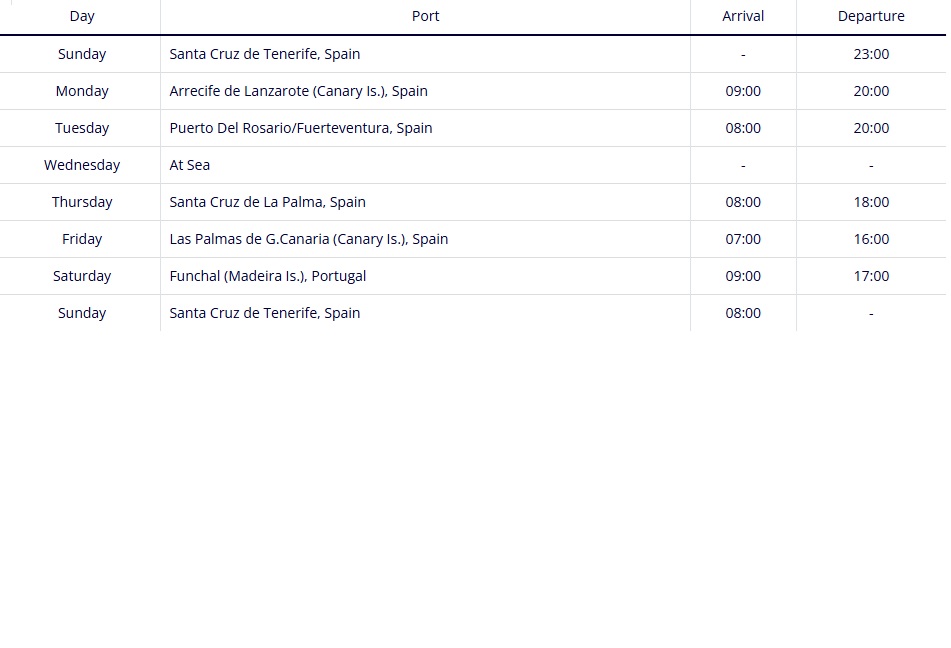
Task: Click the Tuesday day cell
Action: (82, 128)
